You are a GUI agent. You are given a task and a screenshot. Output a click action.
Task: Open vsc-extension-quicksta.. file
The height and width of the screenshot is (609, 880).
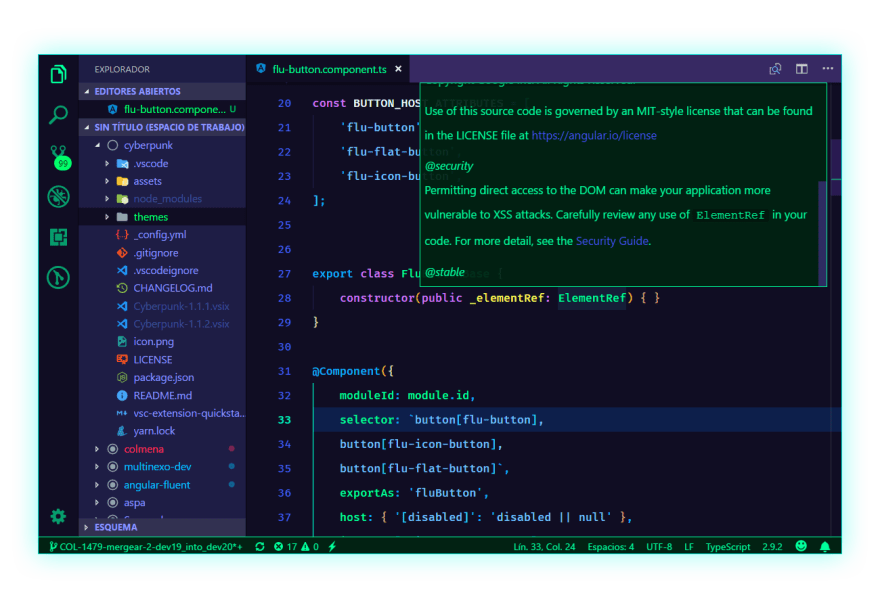[x=162, y=413]
